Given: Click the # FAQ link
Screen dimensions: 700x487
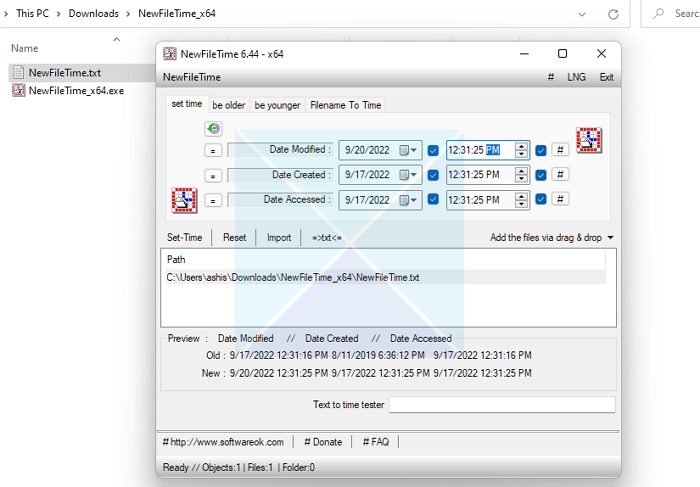Looking at the screenshot, I should click(375, 442).
